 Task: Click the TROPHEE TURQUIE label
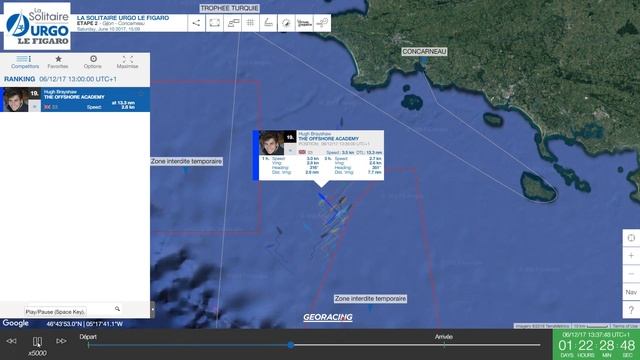[x=229, y=8]
